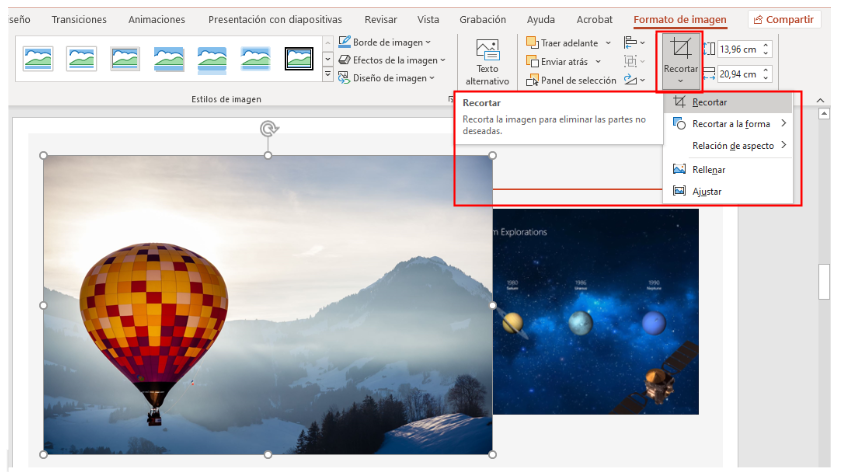Viewport: 842px width, 472px height.
Task: Click the large Recortar crop icon
Action: tap(680, 49)
